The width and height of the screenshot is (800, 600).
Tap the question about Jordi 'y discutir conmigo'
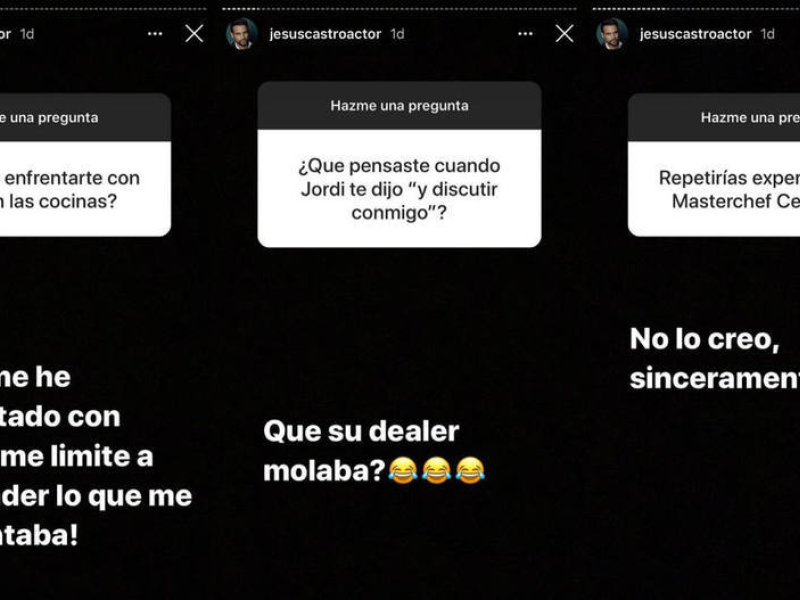[399, 189]
